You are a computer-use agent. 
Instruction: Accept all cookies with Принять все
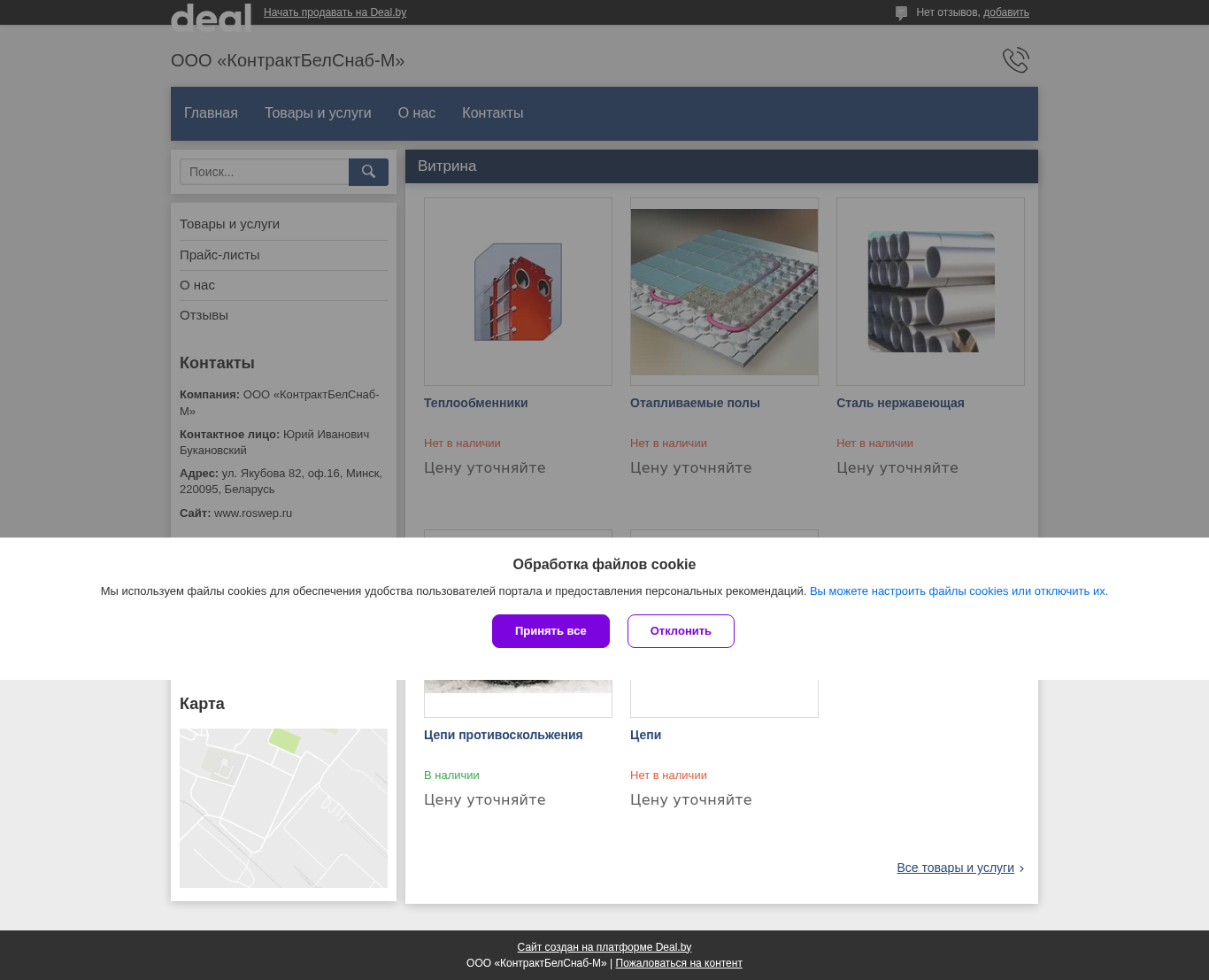coord(551,631)
